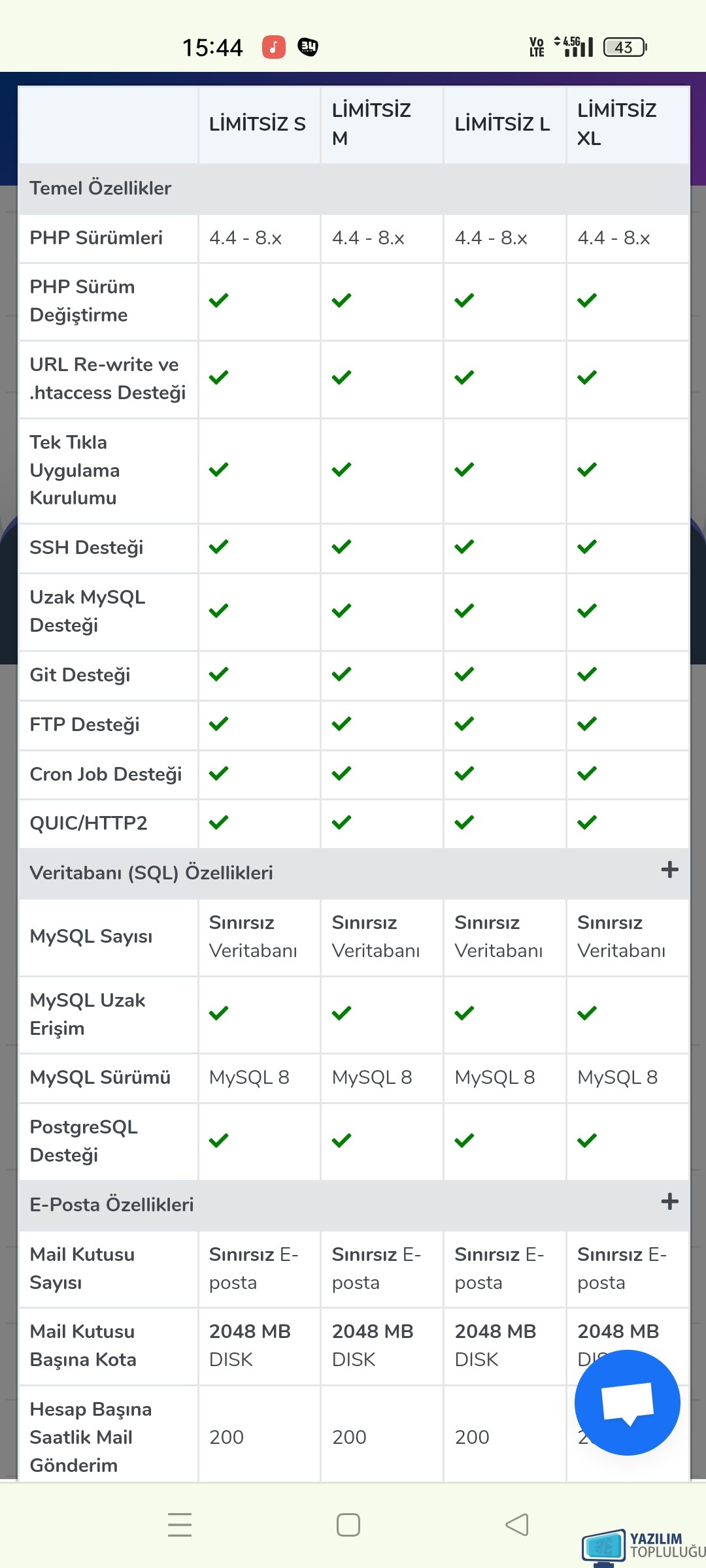Viewport: 706px width, 1568px height.
Task: Click PHP Sürüm Değiştirme checkmark for LİMİTSİZ S
Action: [218, 301]
